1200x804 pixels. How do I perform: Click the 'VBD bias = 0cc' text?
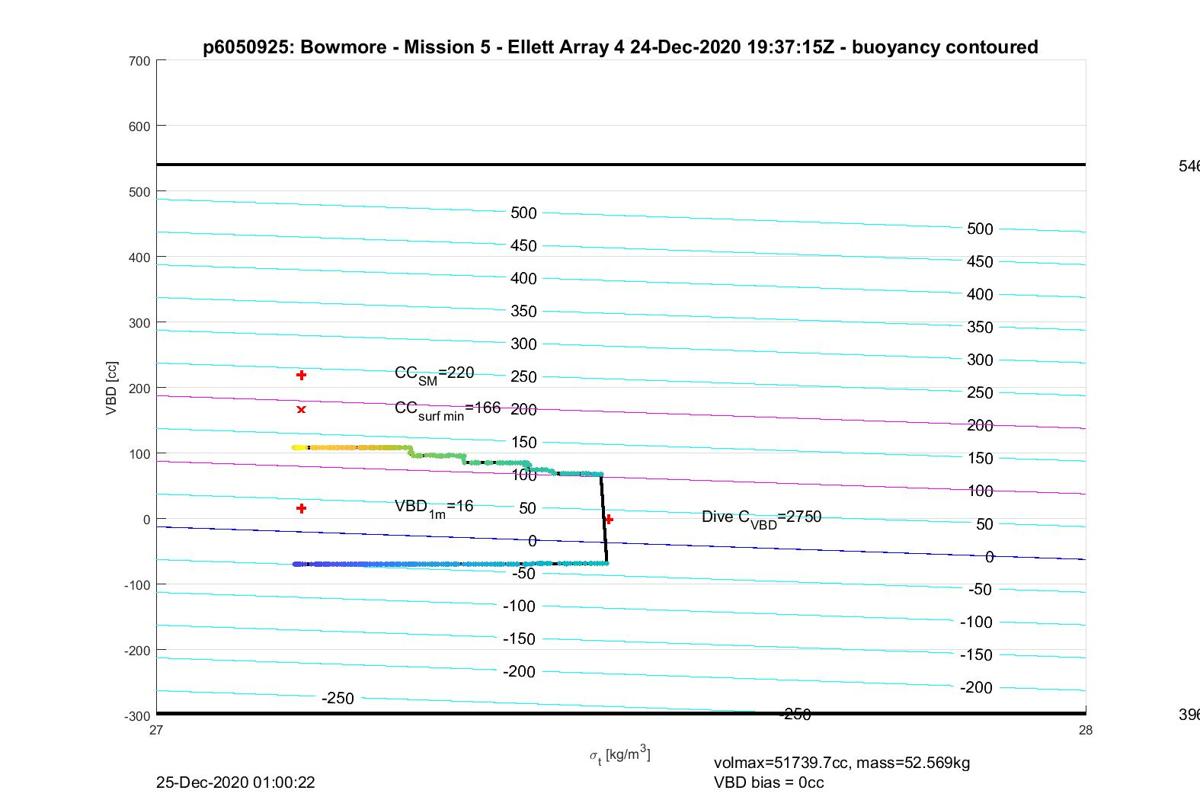point(769,782)
